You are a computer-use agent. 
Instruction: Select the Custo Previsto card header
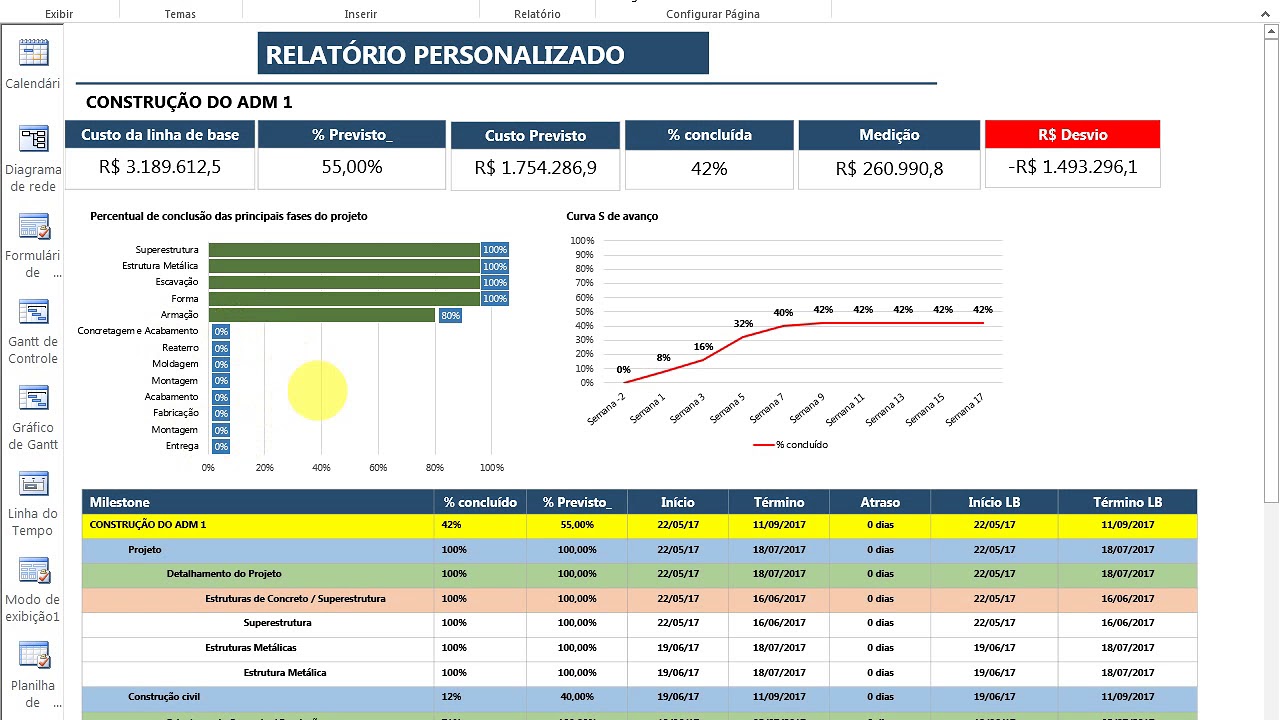click(536, 135)
